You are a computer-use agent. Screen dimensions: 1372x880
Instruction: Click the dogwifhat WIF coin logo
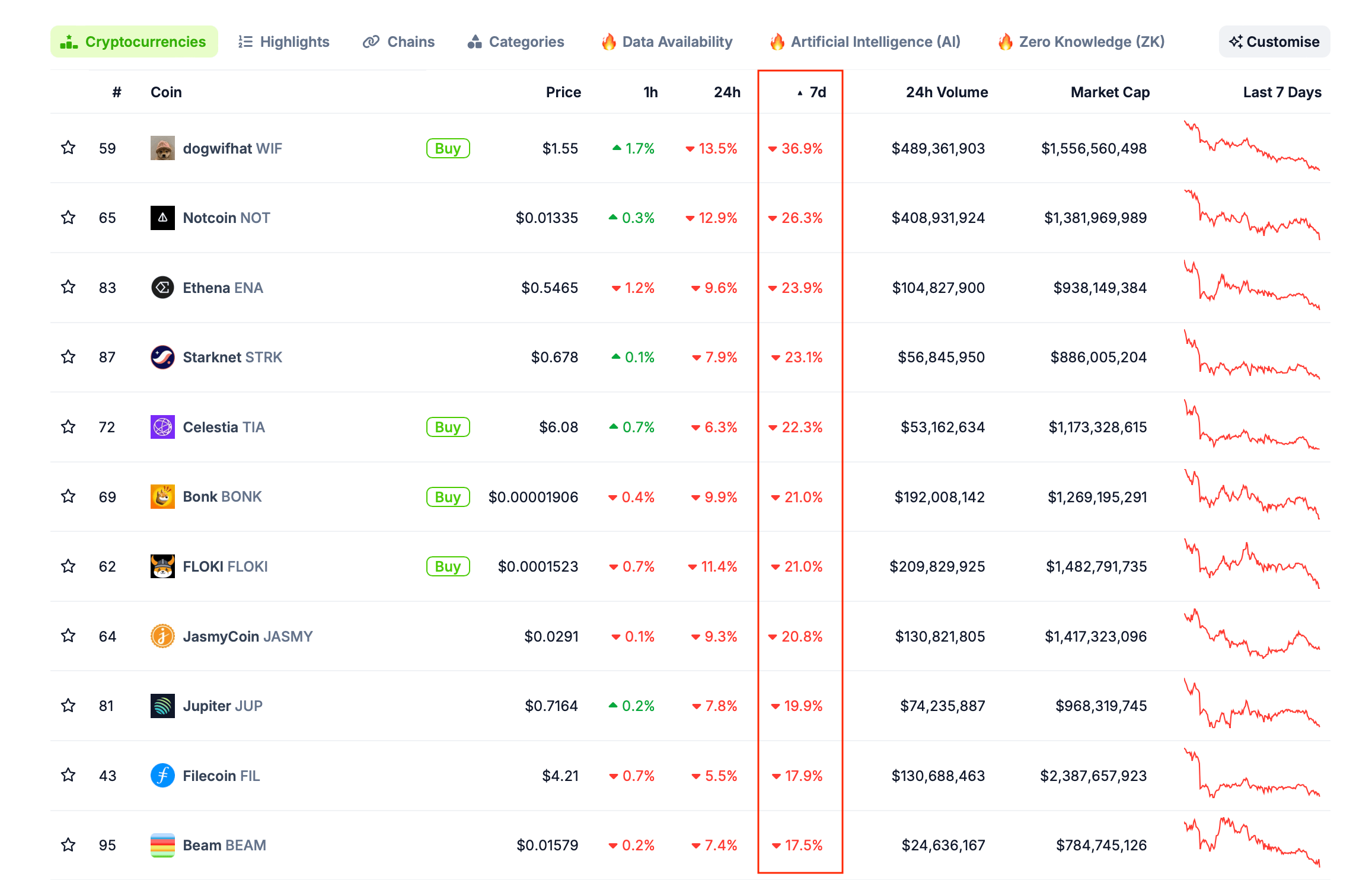[162, 148]
